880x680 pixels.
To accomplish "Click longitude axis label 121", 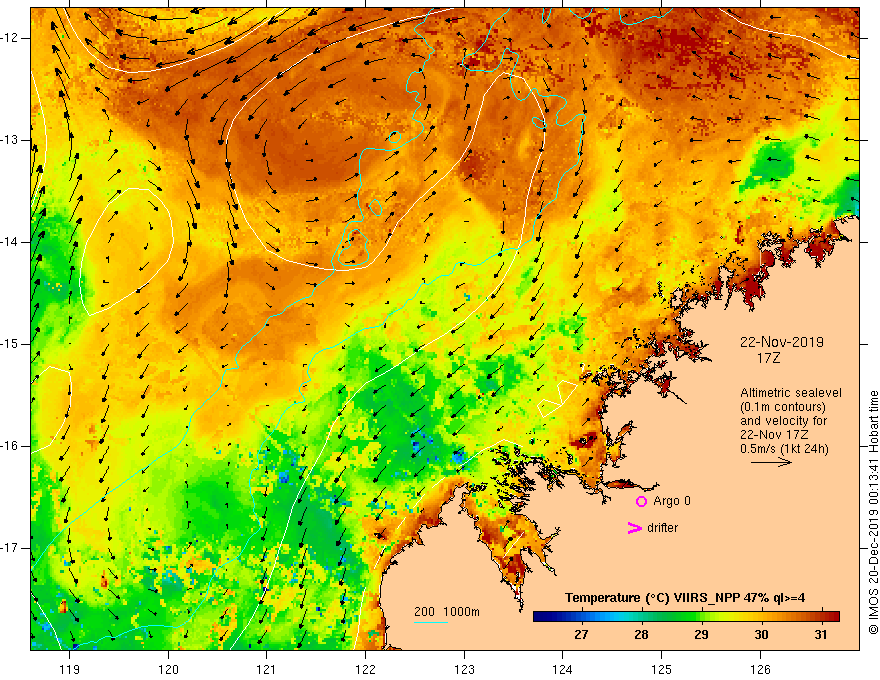I will (x=267, y=669).
